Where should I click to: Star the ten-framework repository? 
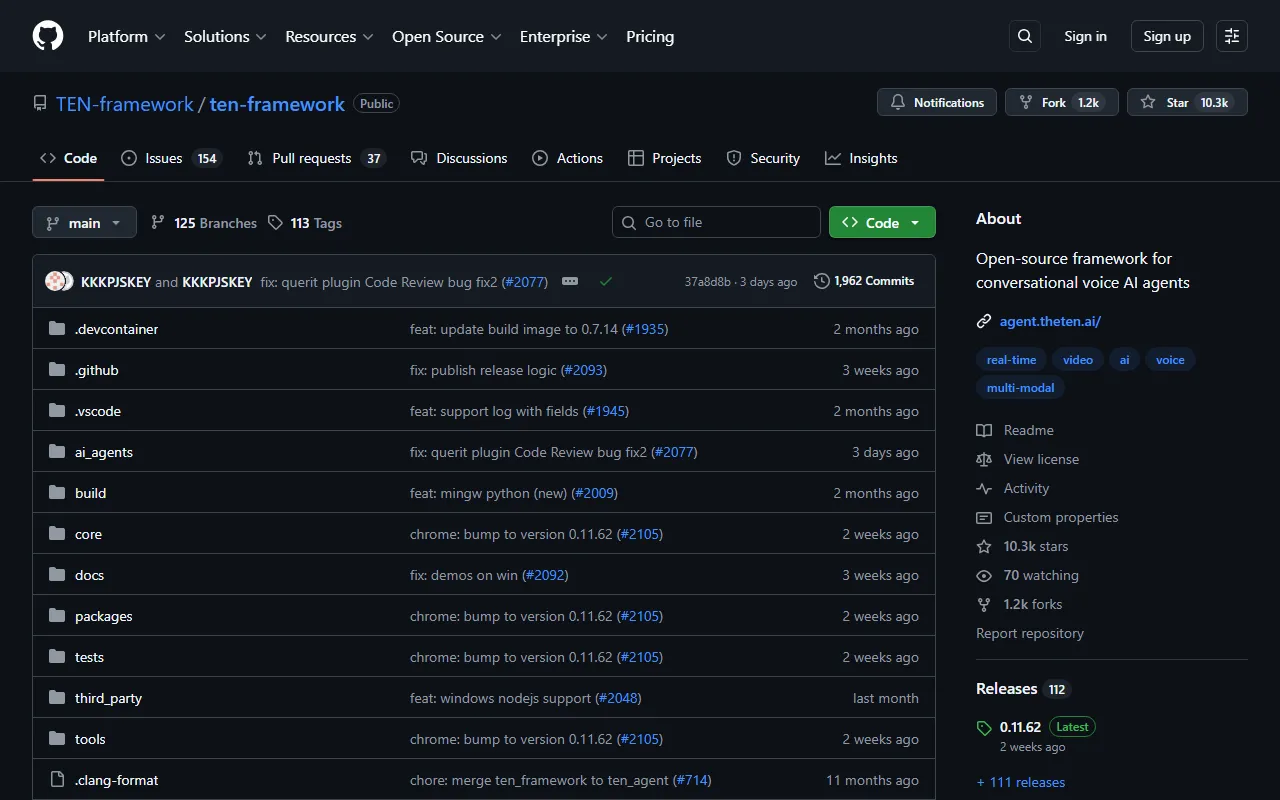[1186, 103]
